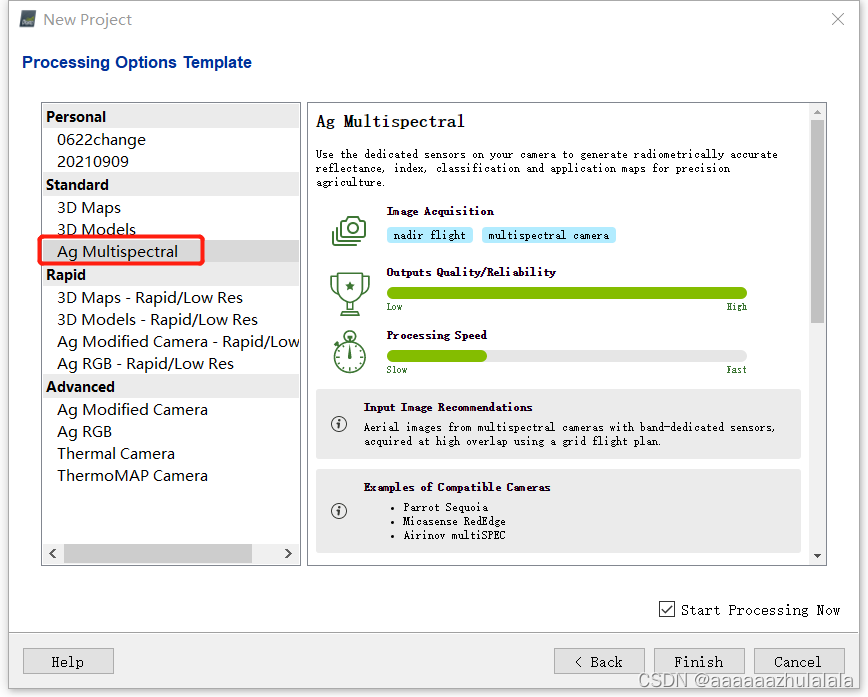Image resolution: width=868 pixels, height=697 pixels.
Task: Open the Help button
Action: click(x=68, y=661)
